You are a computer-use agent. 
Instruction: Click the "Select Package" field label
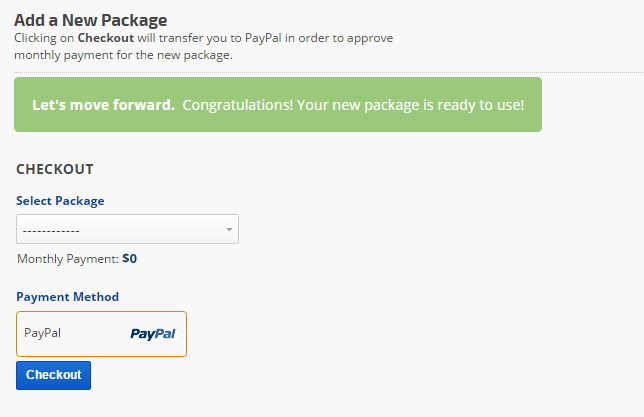[60, 201]
